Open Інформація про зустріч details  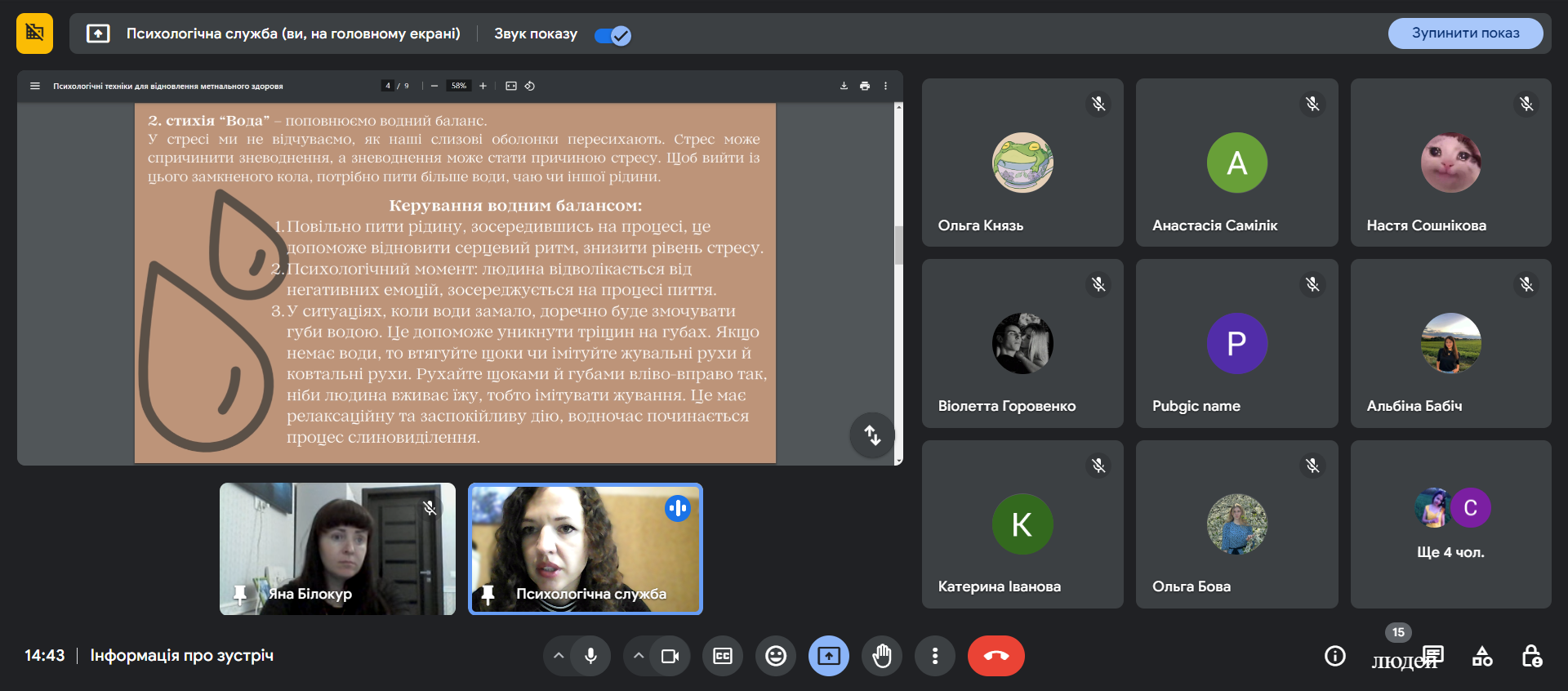181,655
